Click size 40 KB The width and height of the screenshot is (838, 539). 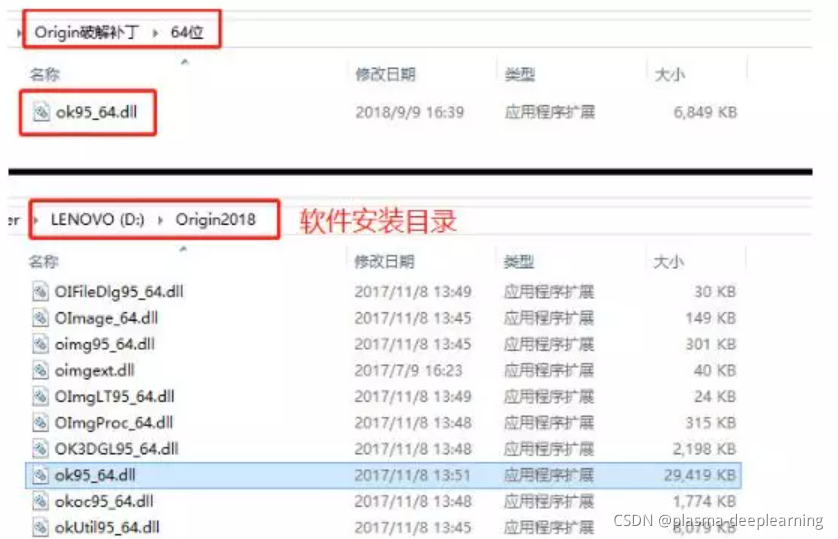[715, 370]
